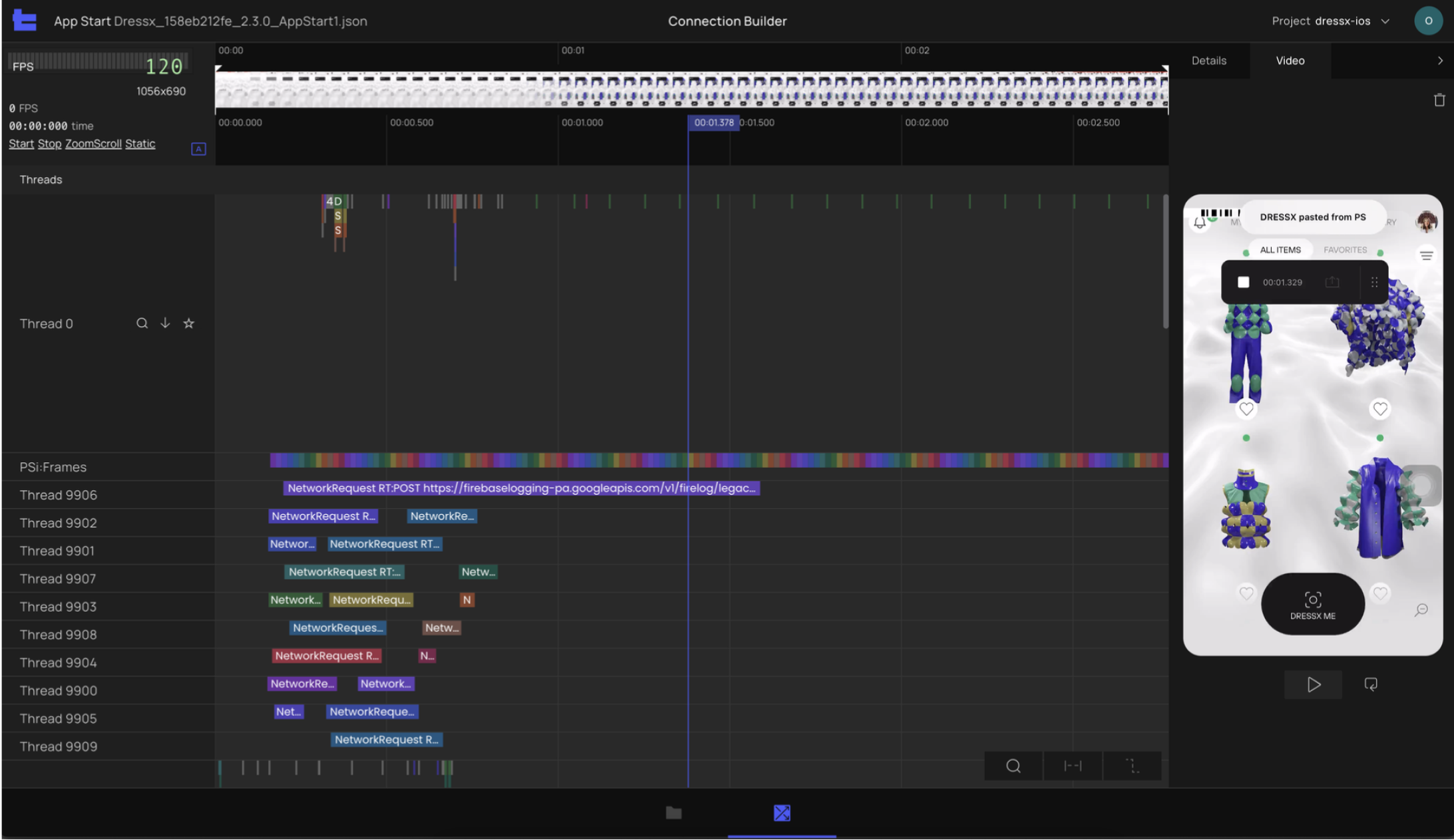The image size is (1454, 840).
Task: Click the heart at lower left of preview
Action: coord(1246,593)
